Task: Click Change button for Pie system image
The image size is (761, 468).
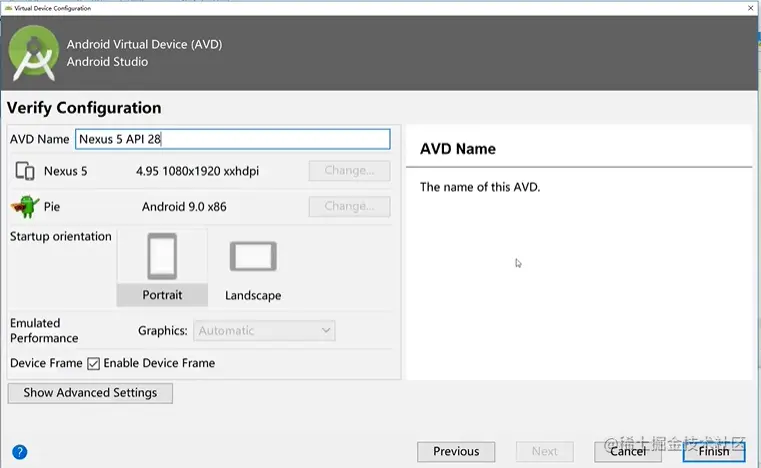Action: click(349, 206)
